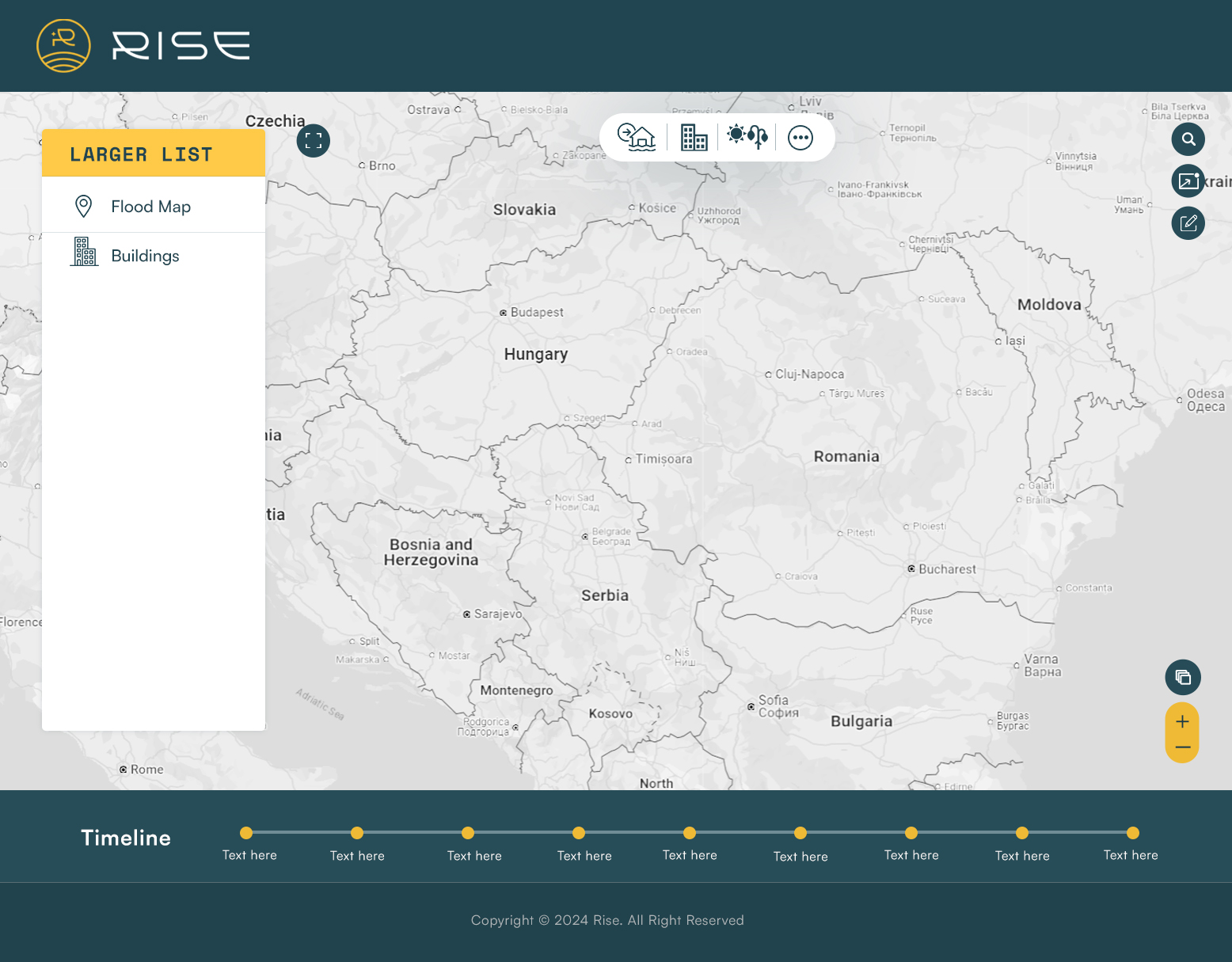This screenshot has height=962, width=1232.
Task: Click the third timeline marker dot
Action: coord(468,833)
